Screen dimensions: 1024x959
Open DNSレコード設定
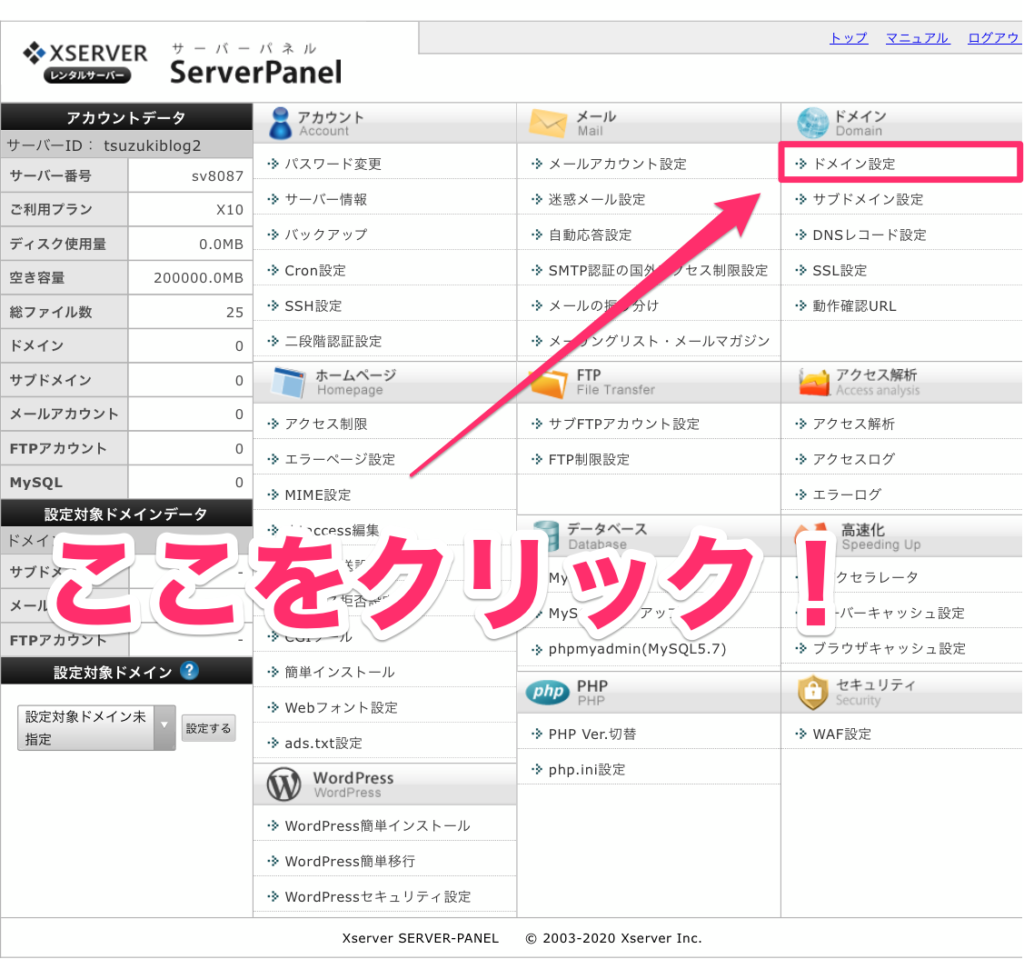tap(869, 235)
